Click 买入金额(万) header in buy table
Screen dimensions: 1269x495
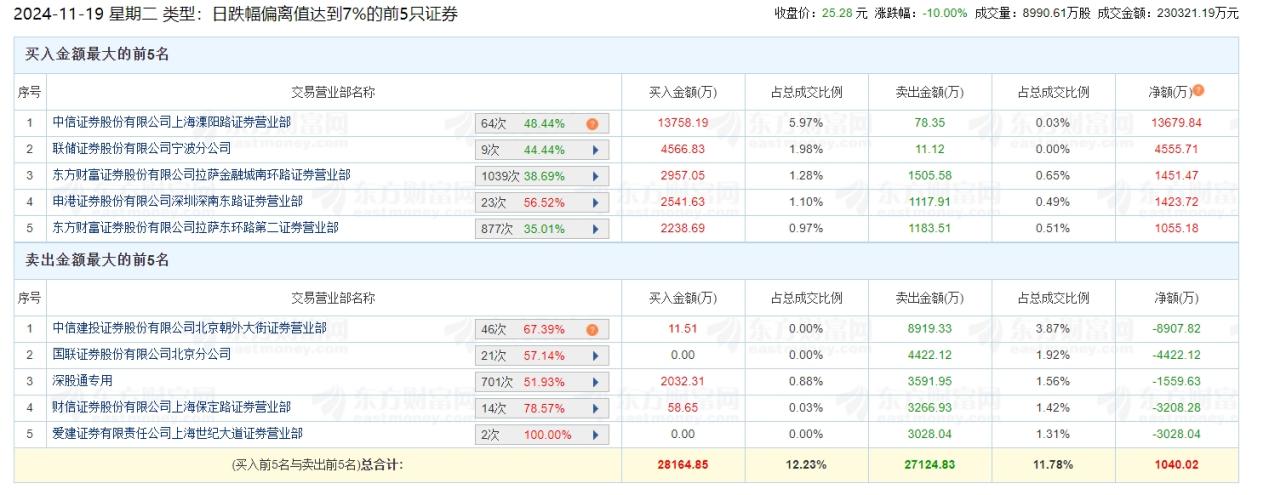click(x=683, y=92)
